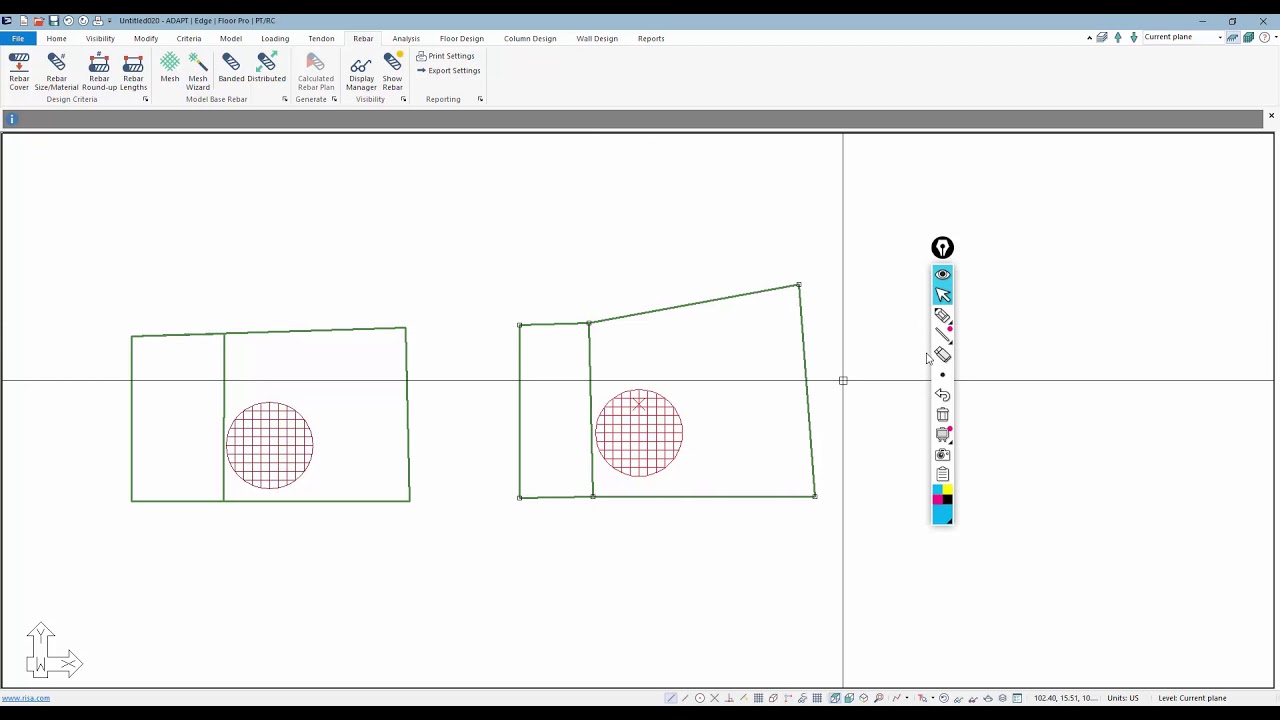Click the brush size dot on annotation toolbar
The width and height of the screenshot is (1280, 720).
coord(942,375)
